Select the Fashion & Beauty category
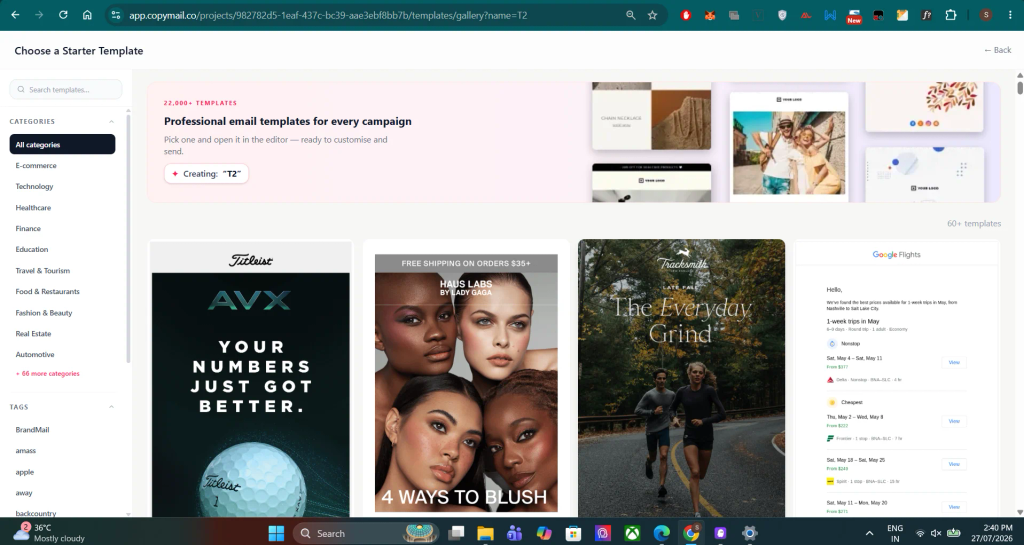Image resolution: width=1024 pixels, height=545 pixels. point(44,313)
